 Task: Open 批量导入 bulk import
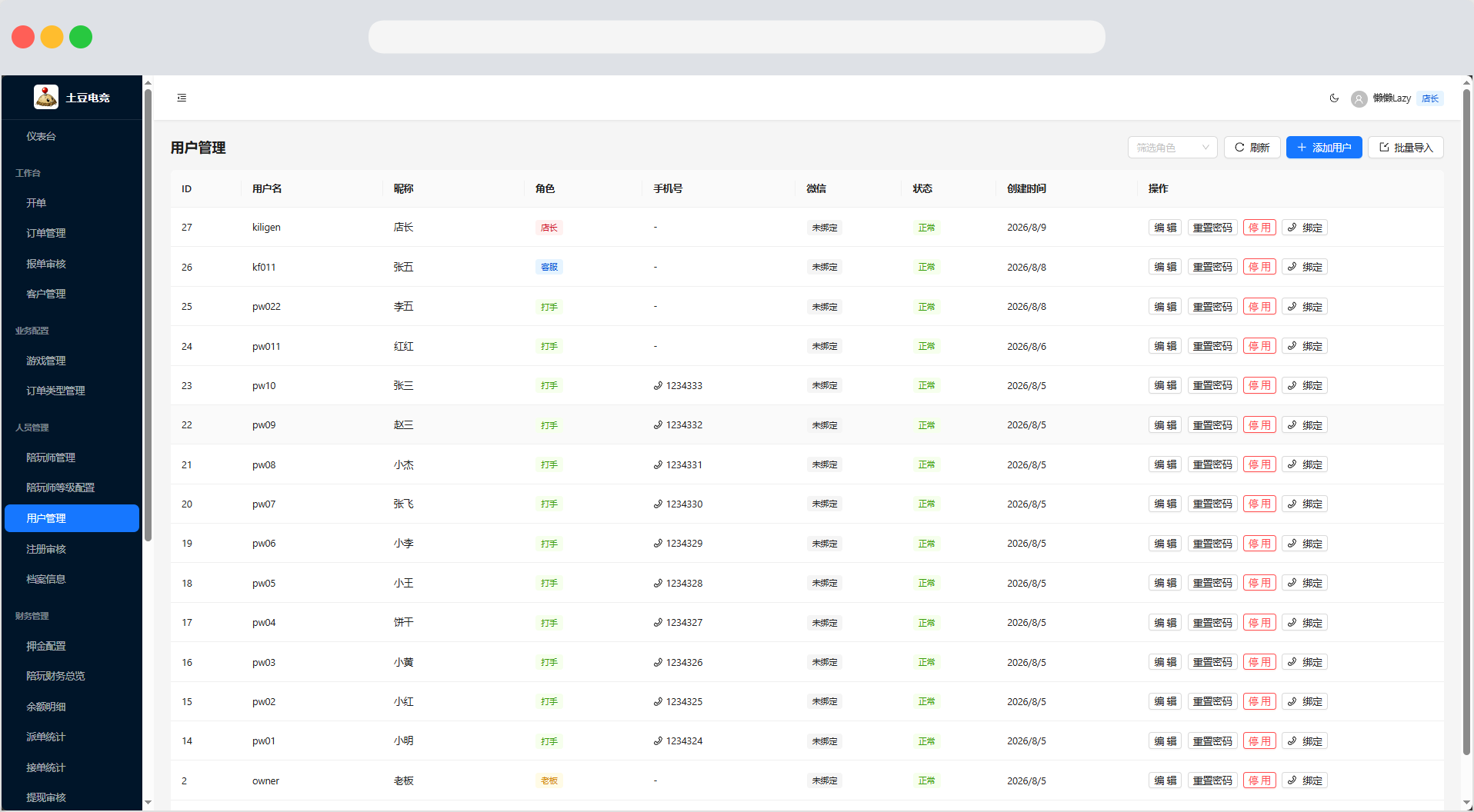1406,148
